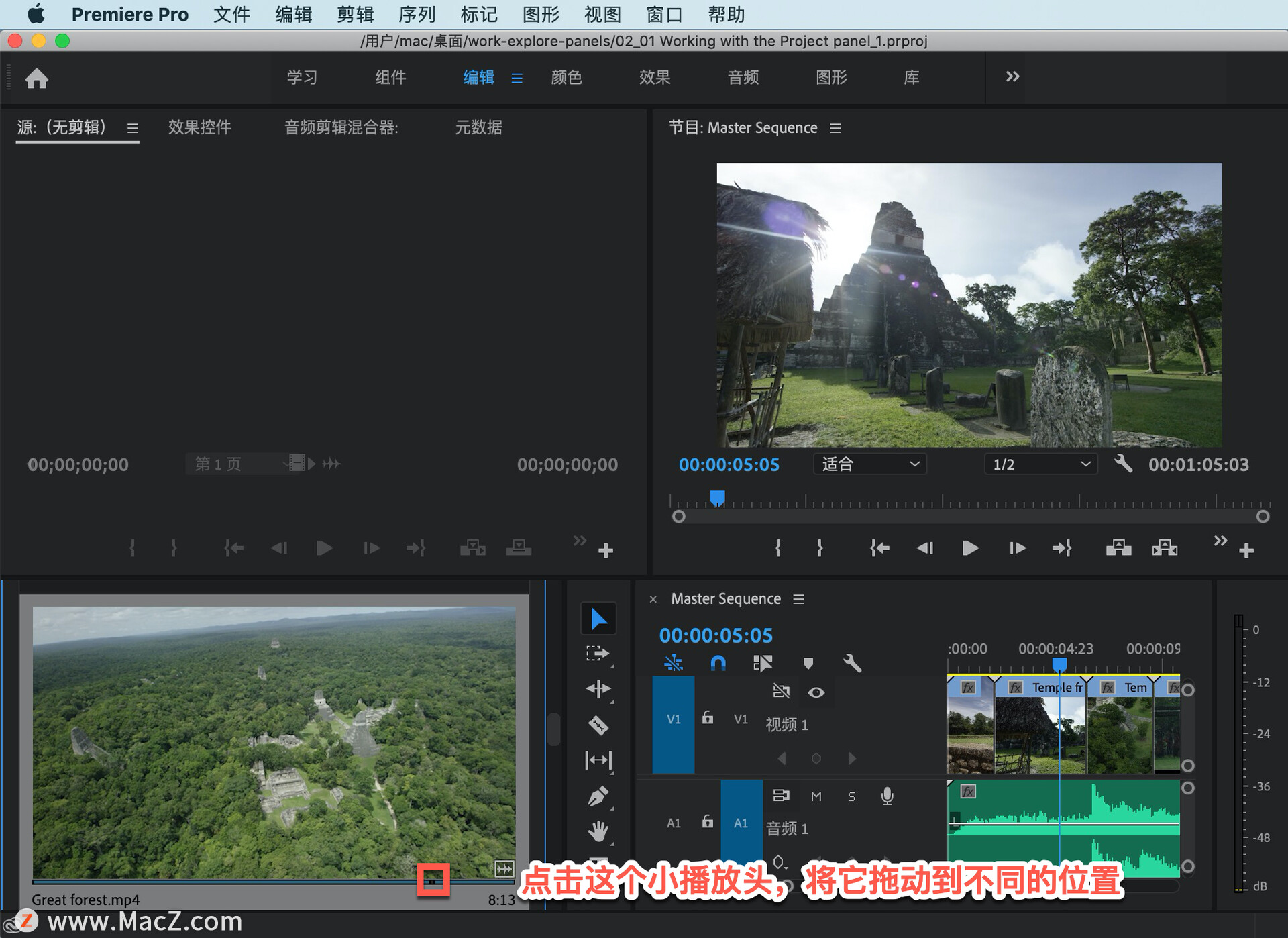Viewport: 1288px width, 938px height.
Task: Toggle insert sequences as nests option
Action: pos(673,663)
